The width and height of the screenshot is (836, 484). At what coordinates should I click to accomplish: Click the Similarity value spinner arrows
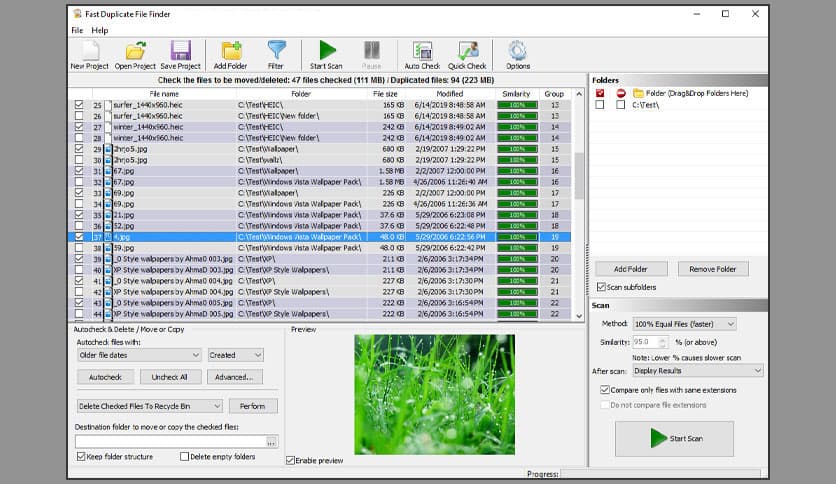[663, 342]
